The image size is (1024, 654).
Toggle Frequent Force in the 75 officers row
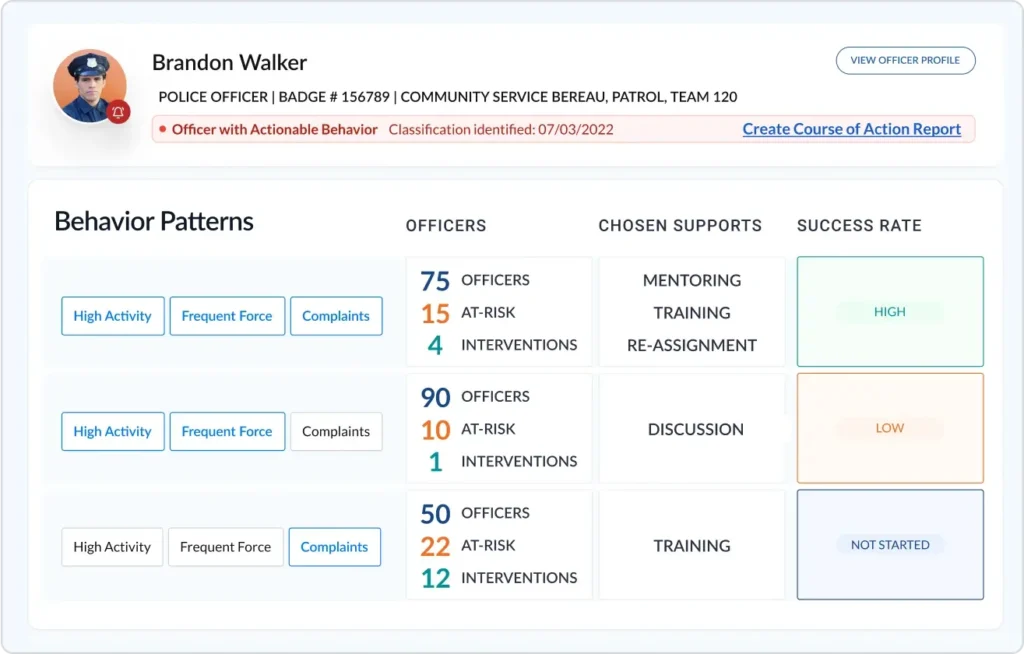tap(227, 316)
